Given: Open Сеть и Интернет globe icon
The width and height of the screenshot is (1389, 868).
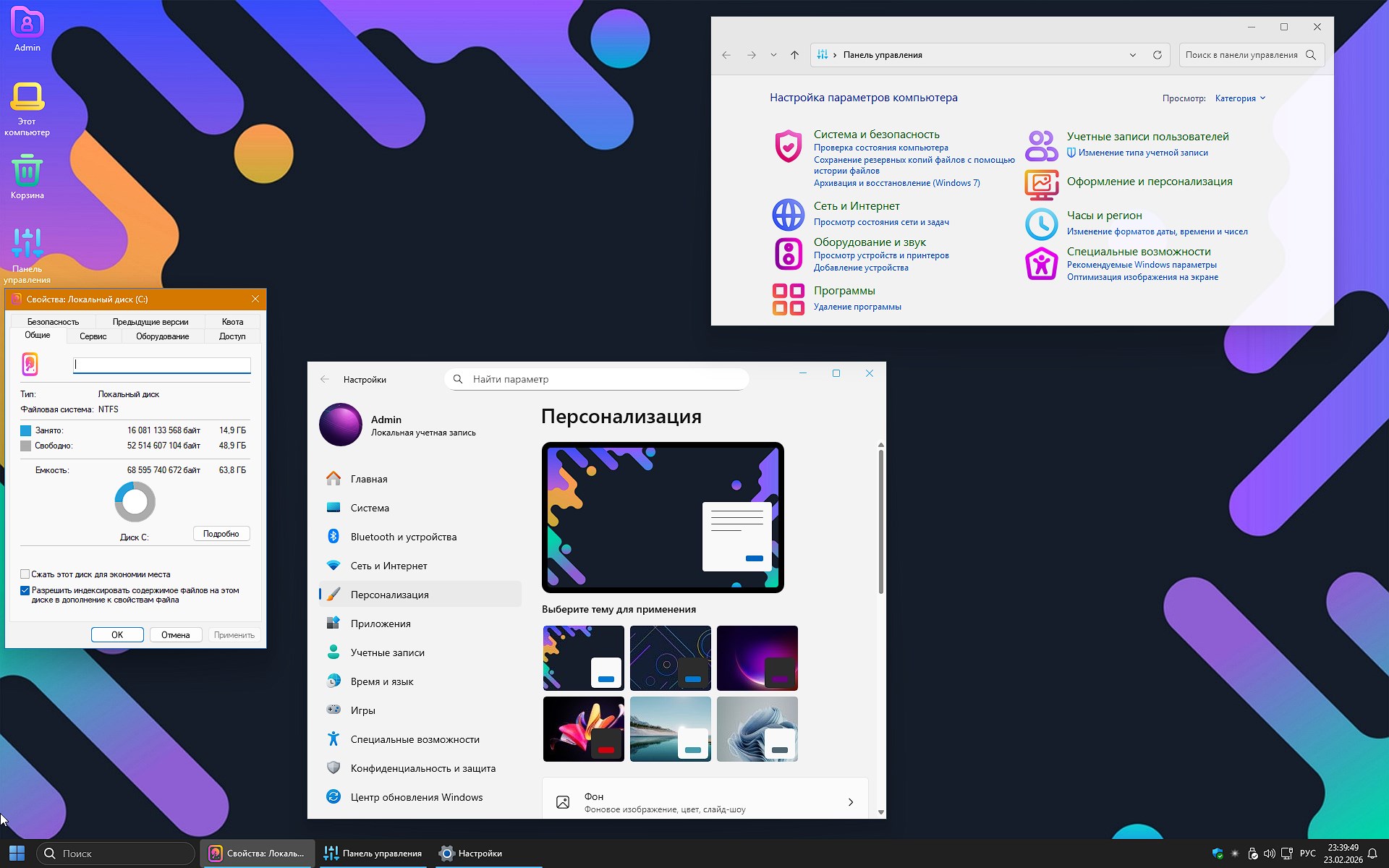Looking at the screenshot, I should (x=788, y=214).
